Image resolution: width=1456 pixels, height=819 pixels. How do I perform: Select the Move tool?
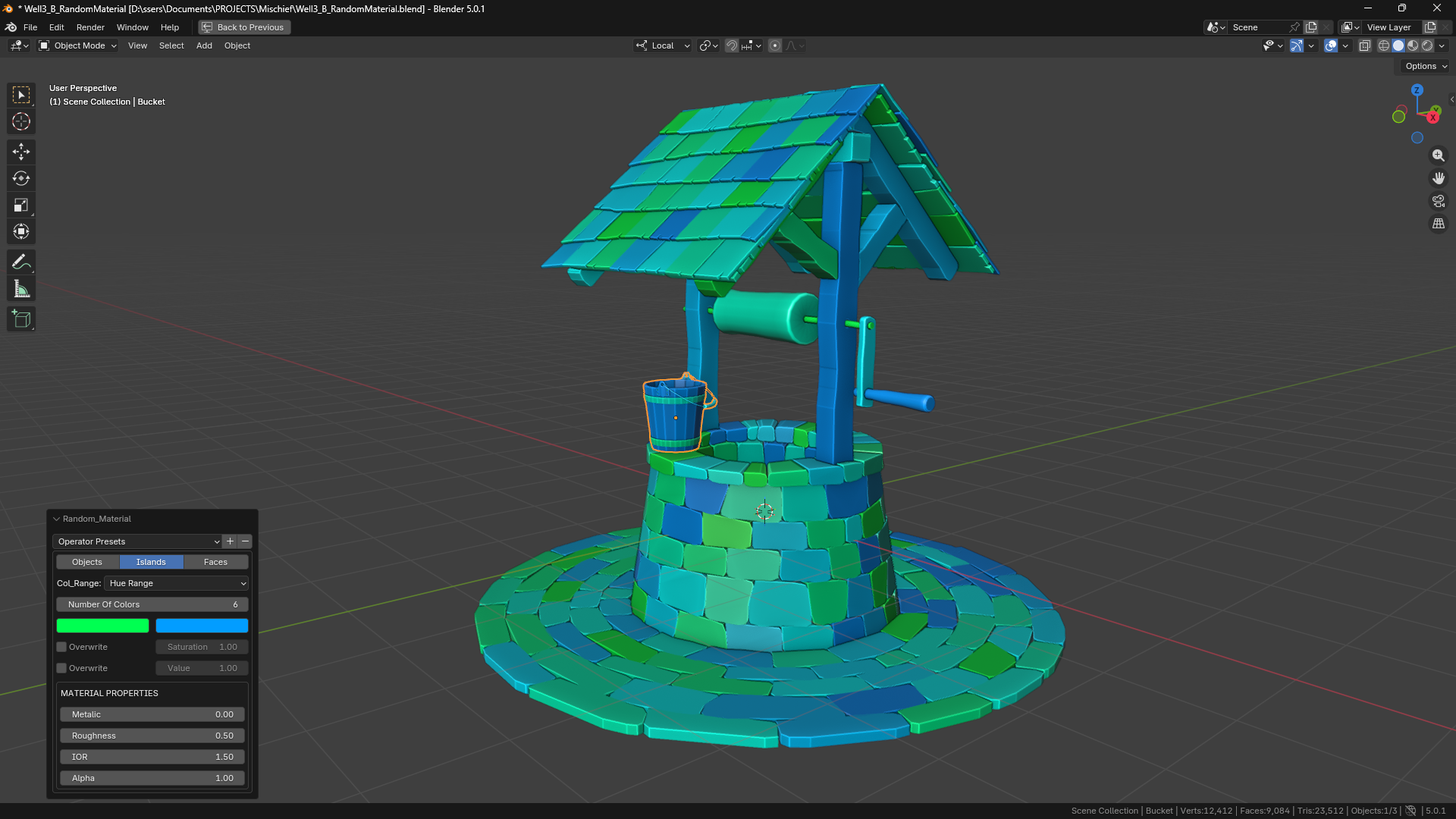coord(21,152)
